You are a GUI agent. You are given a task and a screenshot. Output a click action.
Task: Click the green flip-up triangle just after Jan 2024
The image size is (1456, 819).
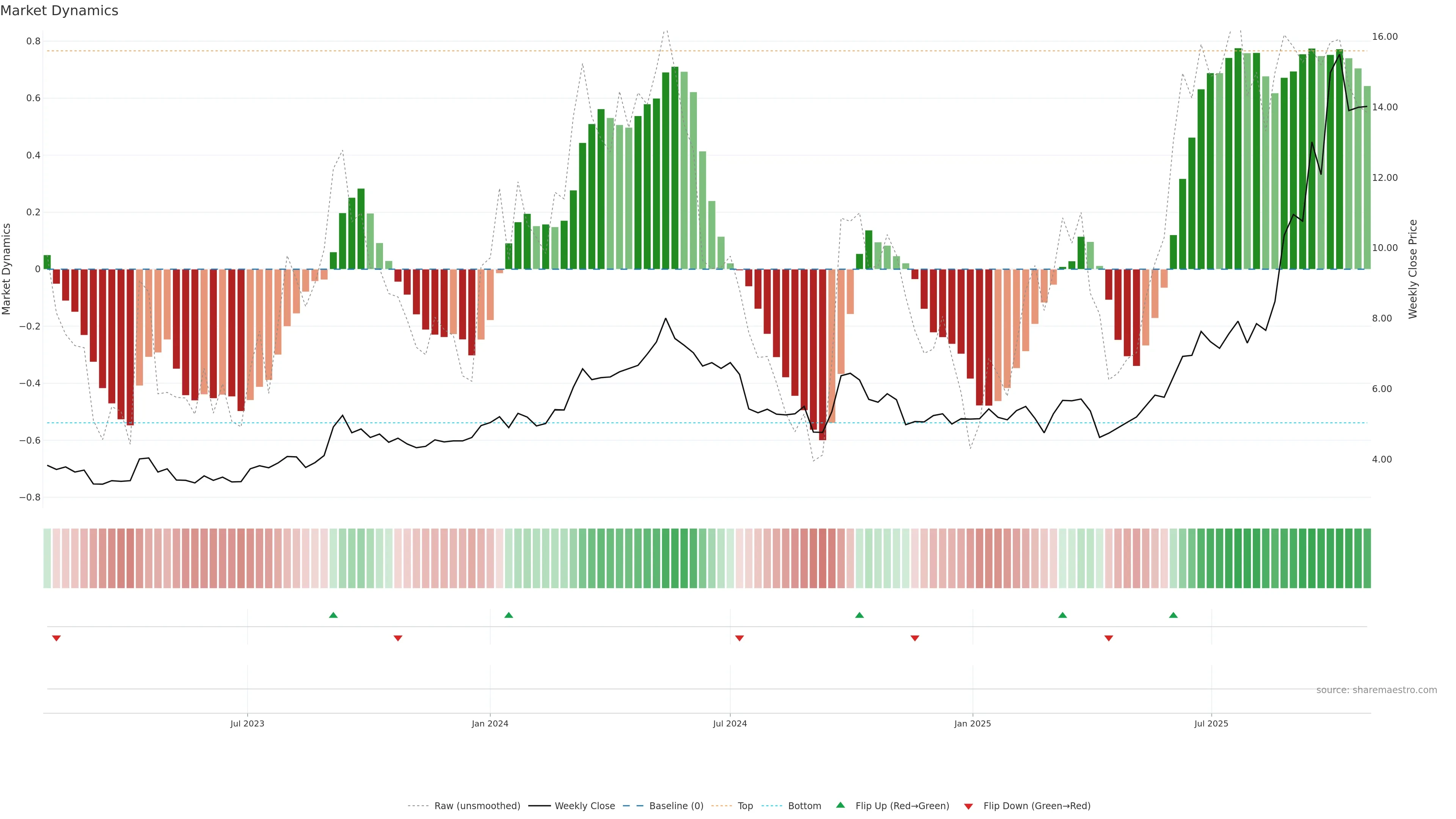[x=509, y=615]
